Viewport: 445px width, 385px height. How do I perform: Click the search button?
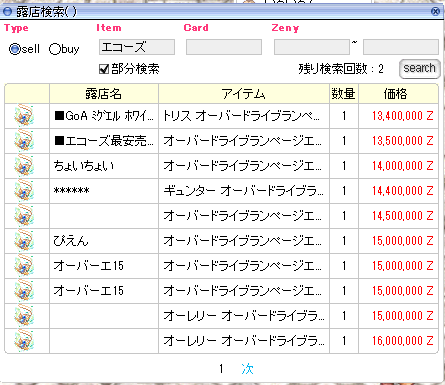coord(419,68)
